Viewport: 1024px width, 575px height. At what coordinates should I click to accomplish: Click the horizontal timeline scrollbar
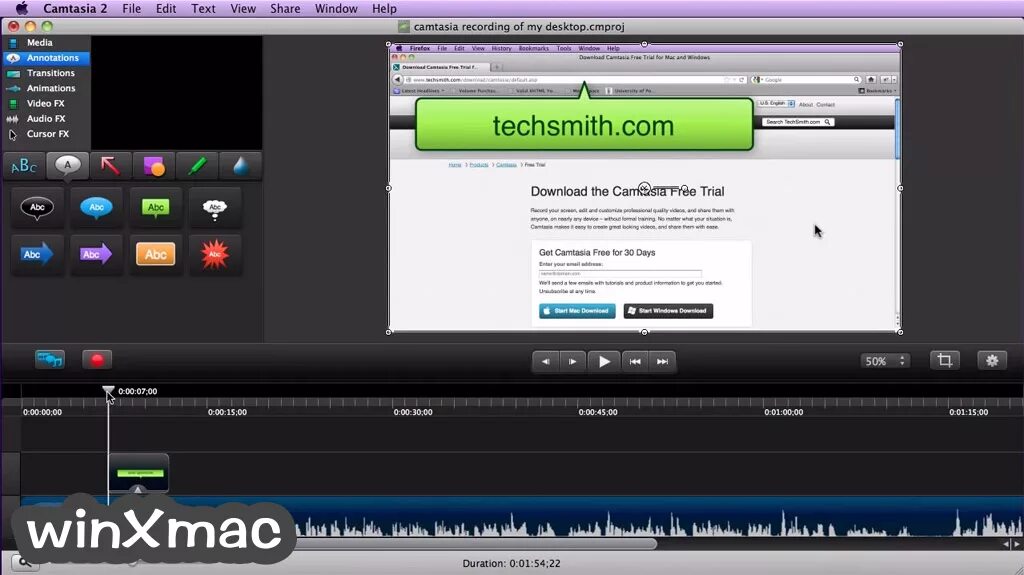(475, 544)
